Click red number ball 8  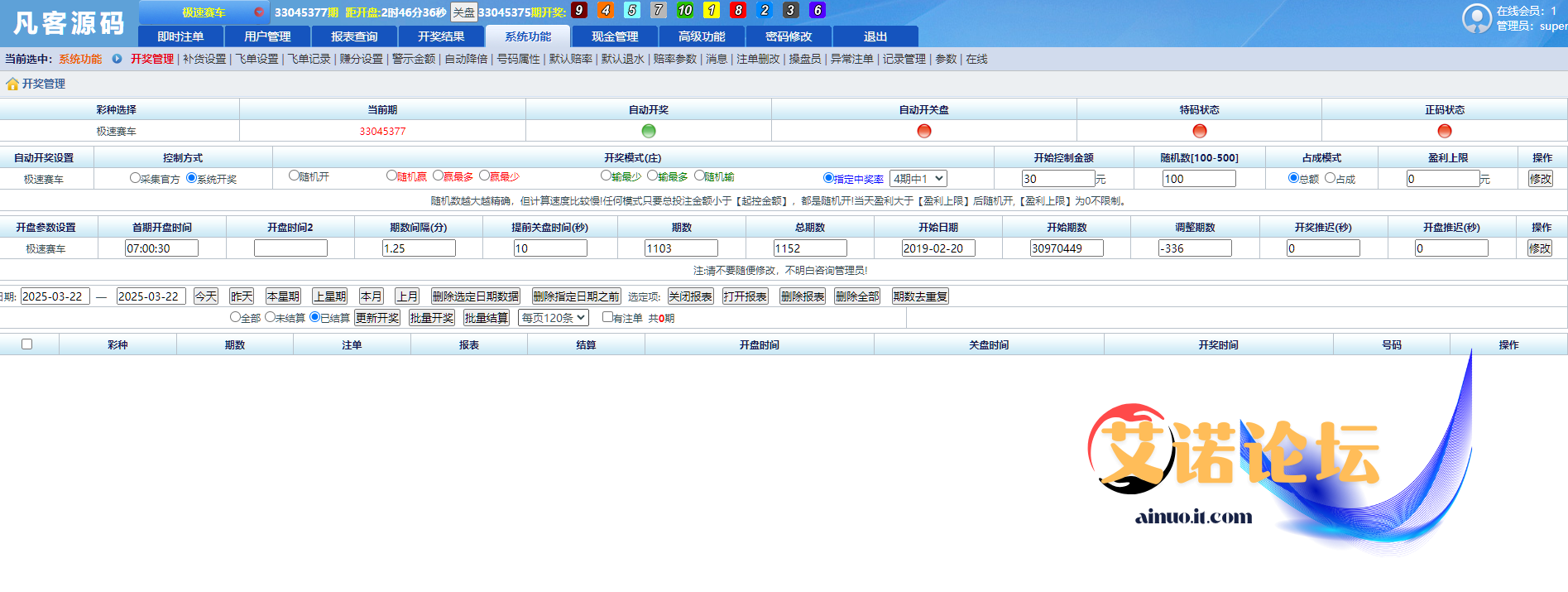click(x=738, y=10)
